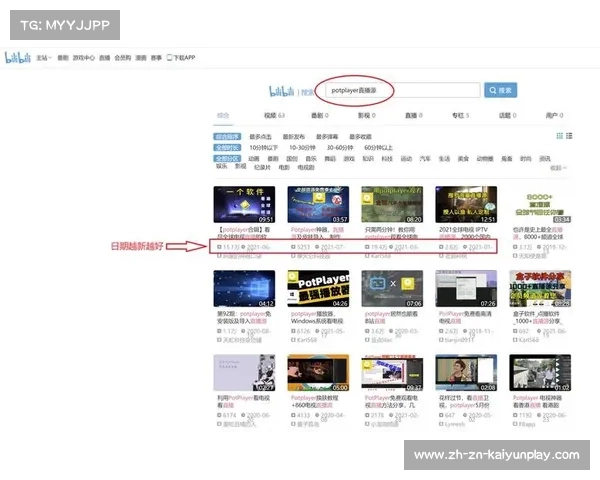Filter duration to 10-30分钟

pyautogui.click(x=302, y=148)
